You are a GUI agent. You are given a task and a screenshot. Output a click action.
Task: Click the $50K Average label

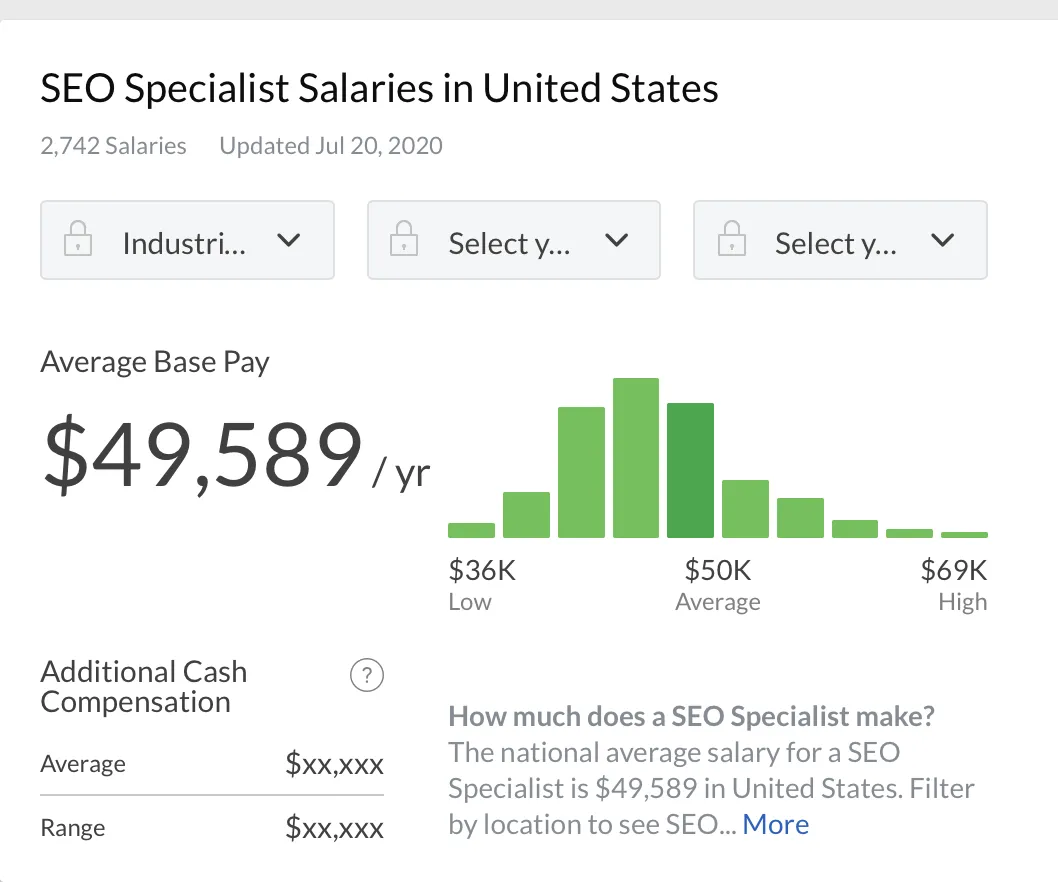[x=717, y=584]
